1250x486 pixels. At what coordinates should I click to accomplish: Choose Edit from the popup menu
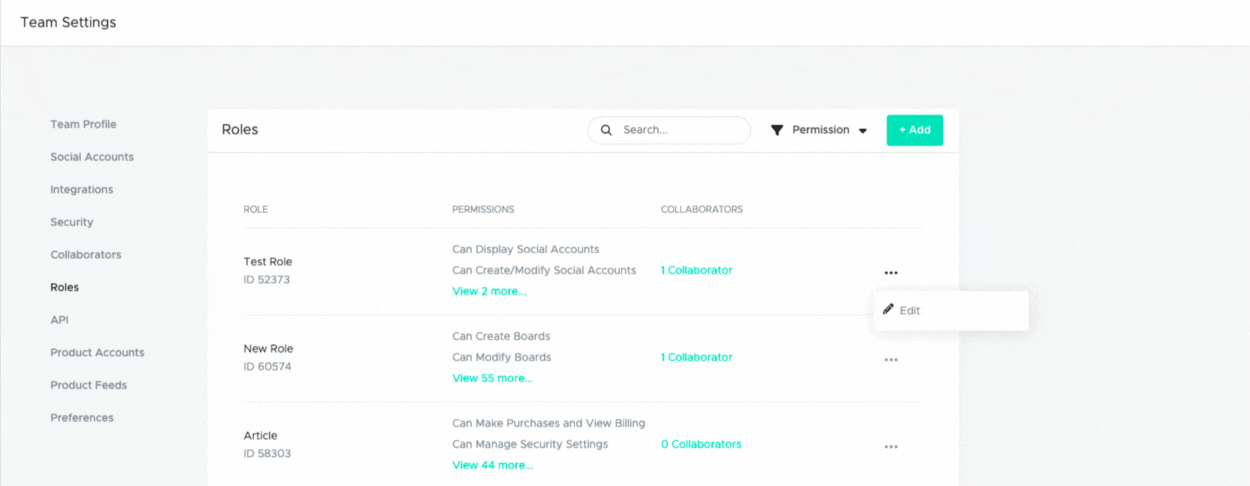pyautogui.click(x=951, y=310)
